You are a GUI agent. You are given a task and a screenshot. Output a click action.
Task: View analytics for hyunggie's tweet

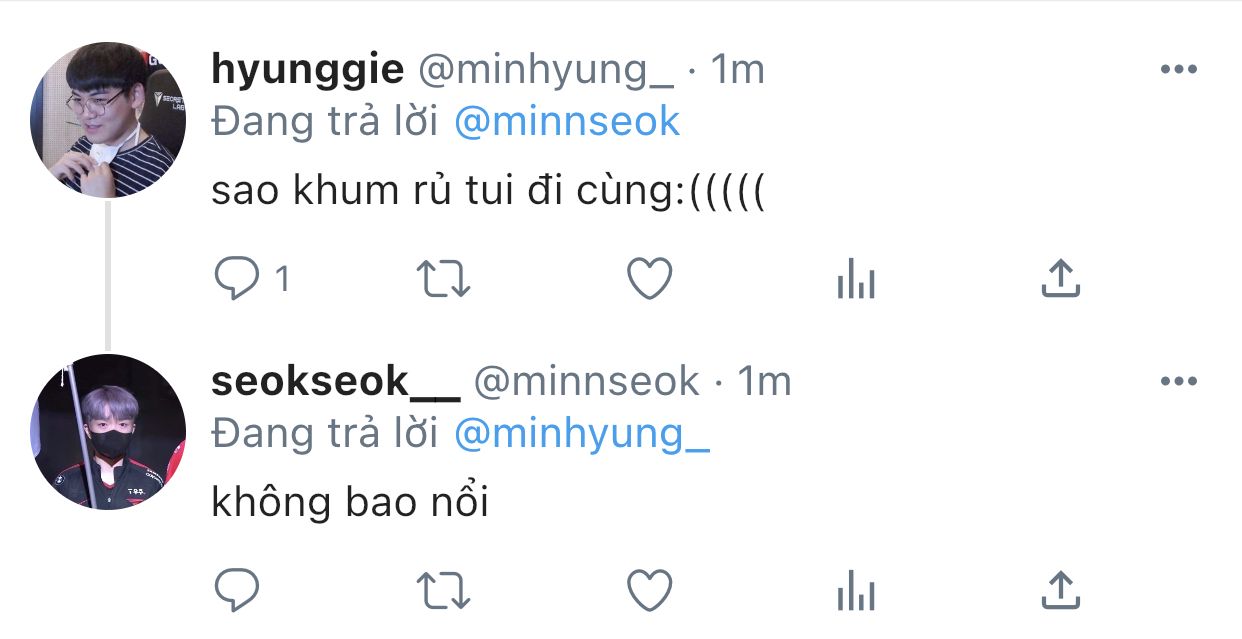point(855,279)
